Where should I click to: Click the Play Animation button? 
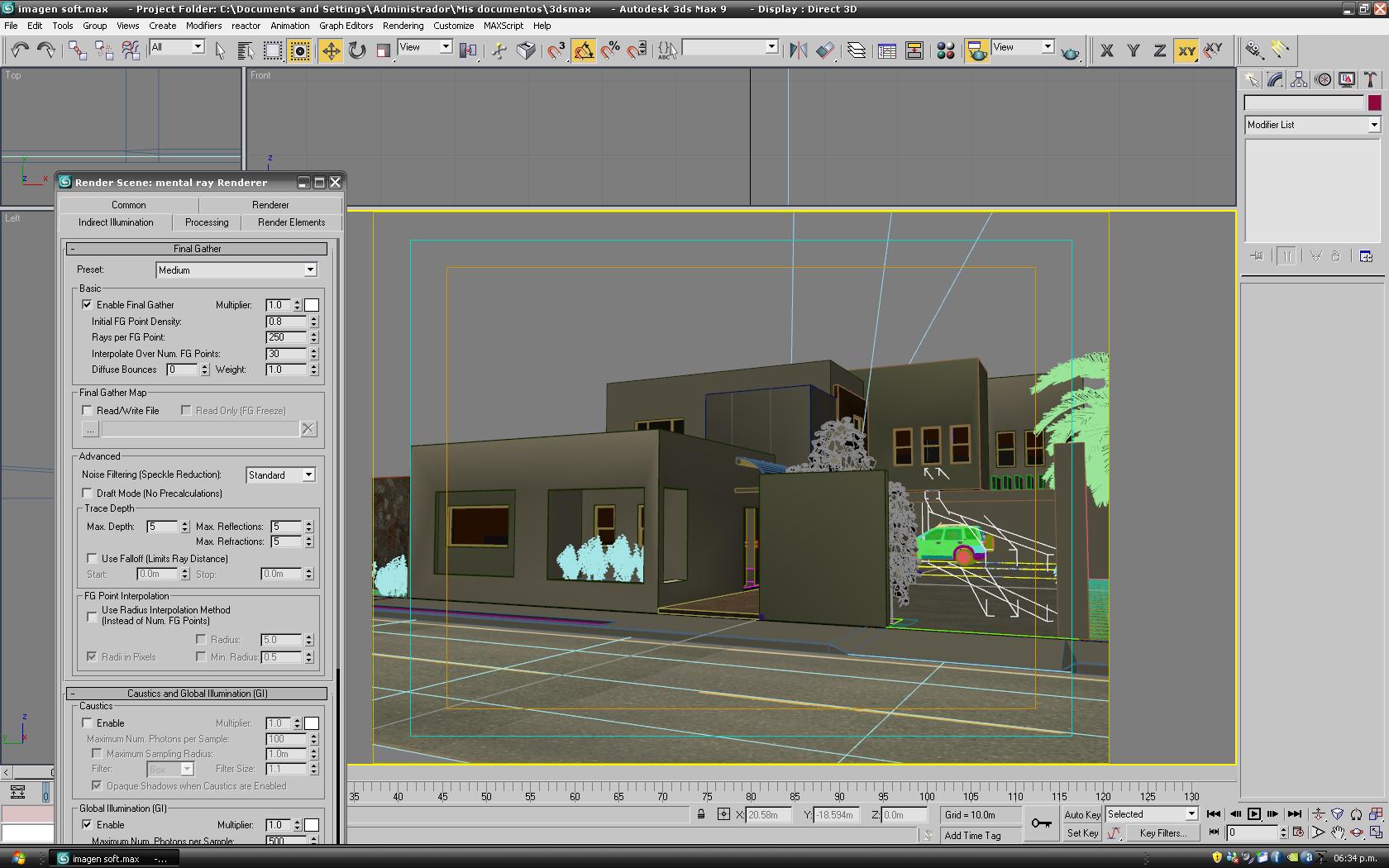[1254, 814]
